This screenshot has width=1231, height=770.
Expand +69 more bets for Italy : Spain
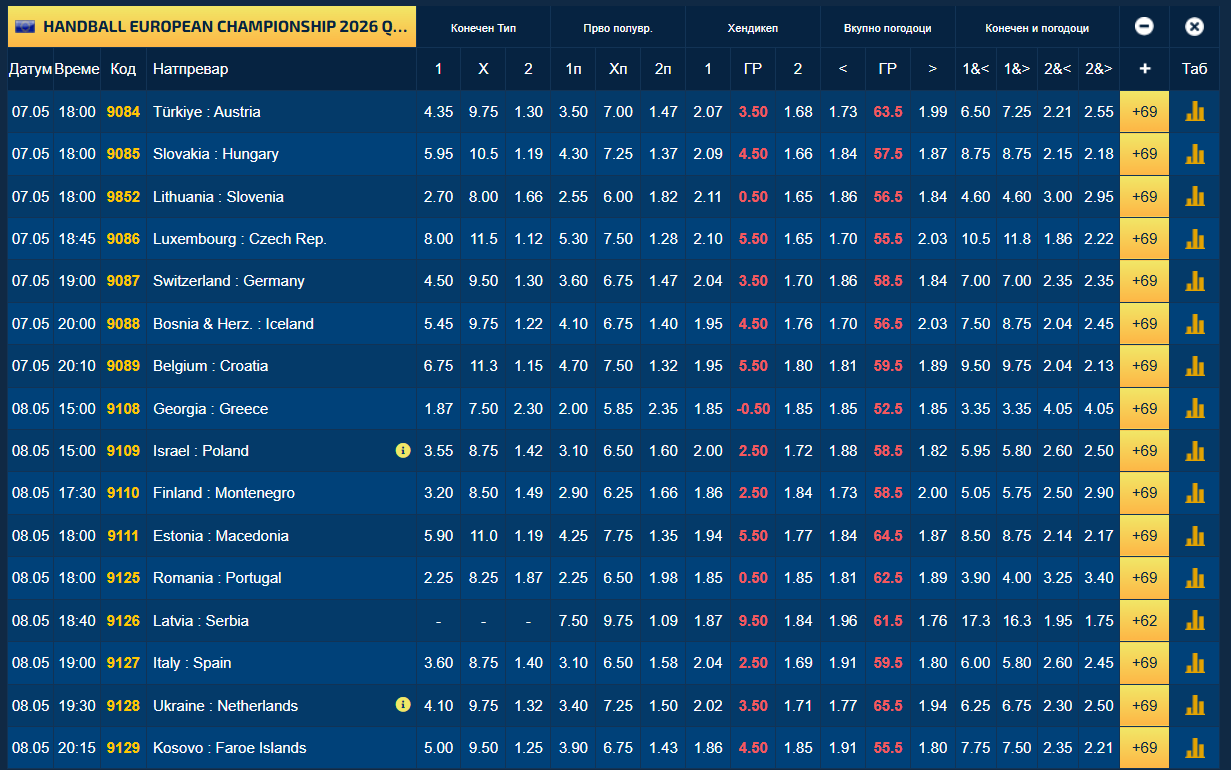click(x=1145, y=663)
